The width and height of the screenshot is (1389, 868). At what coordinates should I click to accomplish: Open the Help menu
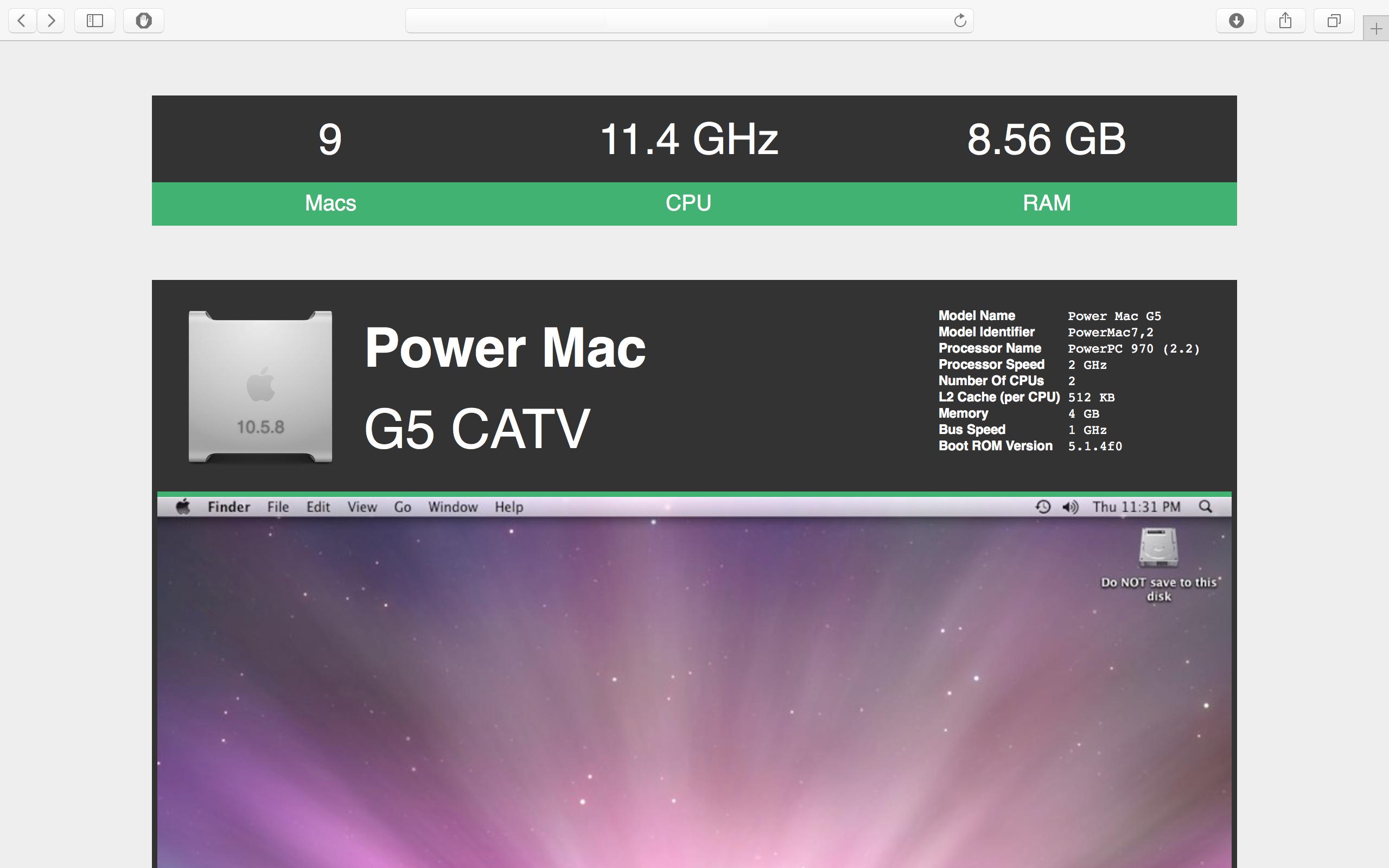(x=509, y=507)
